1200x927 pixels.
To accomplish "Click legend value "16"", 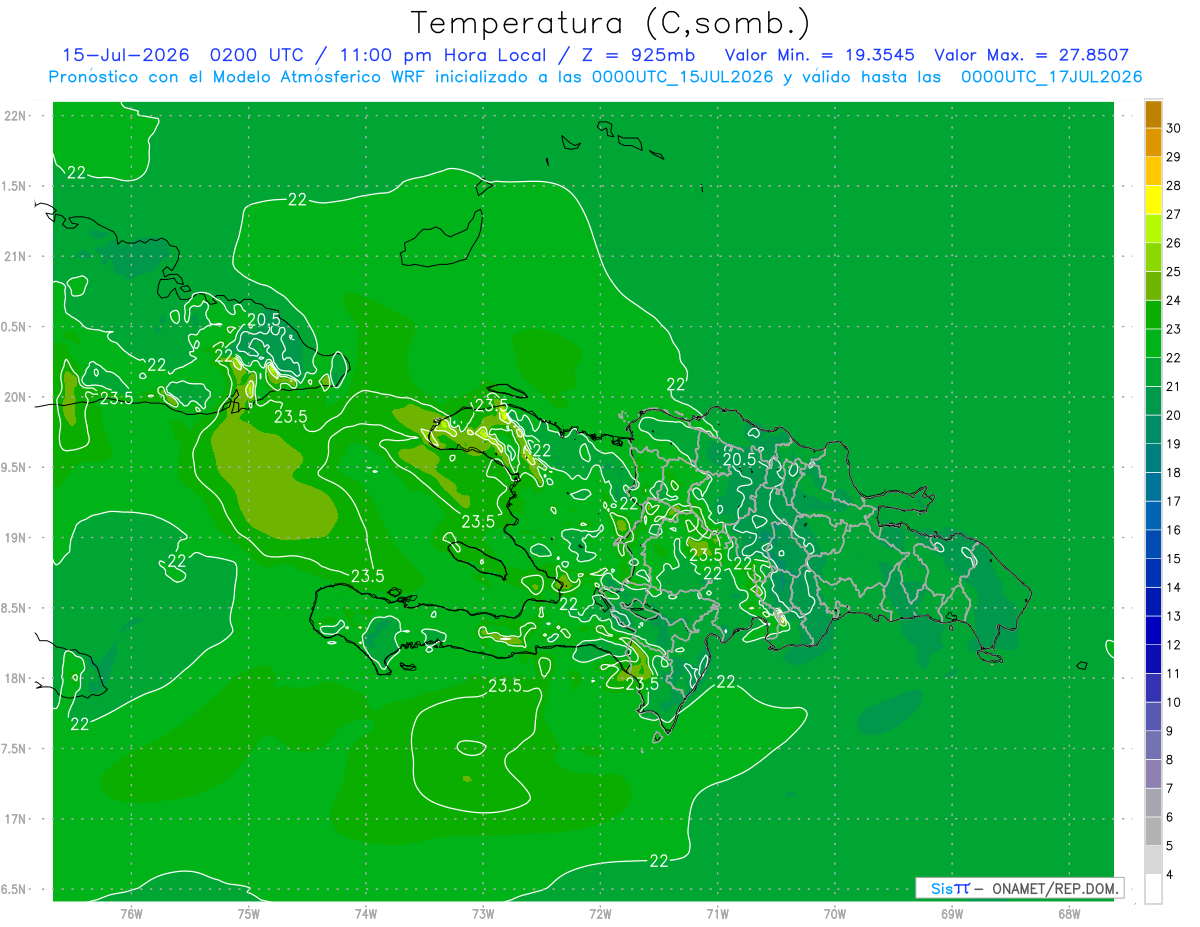I will 1174,530.
